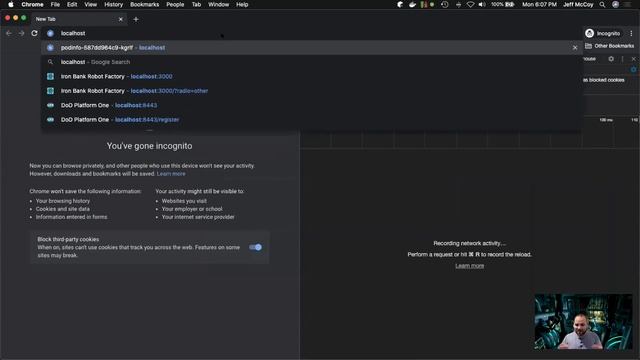Click Learn more in network panel
The height and width of the screenshot is (360, 640).
point(469,266)
